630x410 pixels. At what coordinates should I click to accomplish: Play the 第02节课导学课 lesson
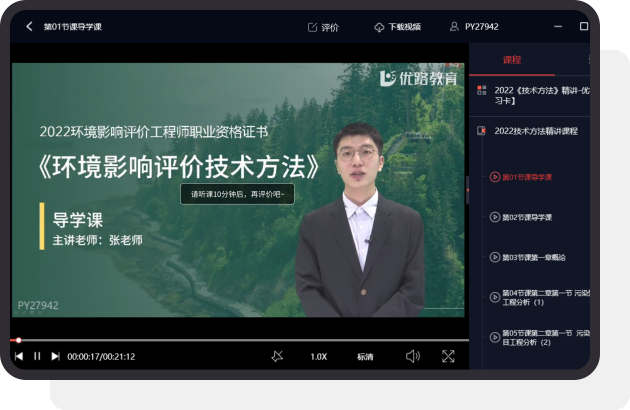click(x=526, y=217)
